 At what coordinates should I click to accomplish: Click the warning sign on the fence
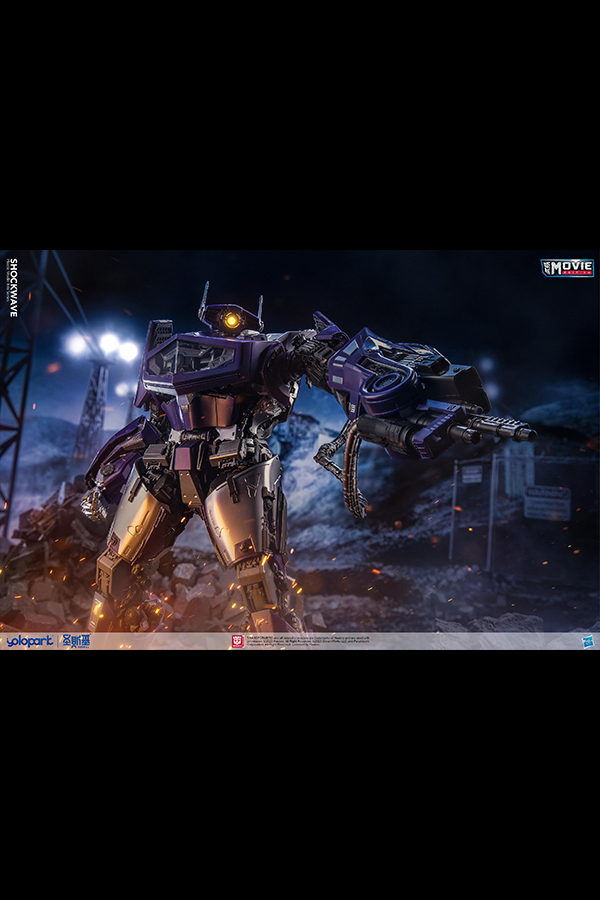546,502
